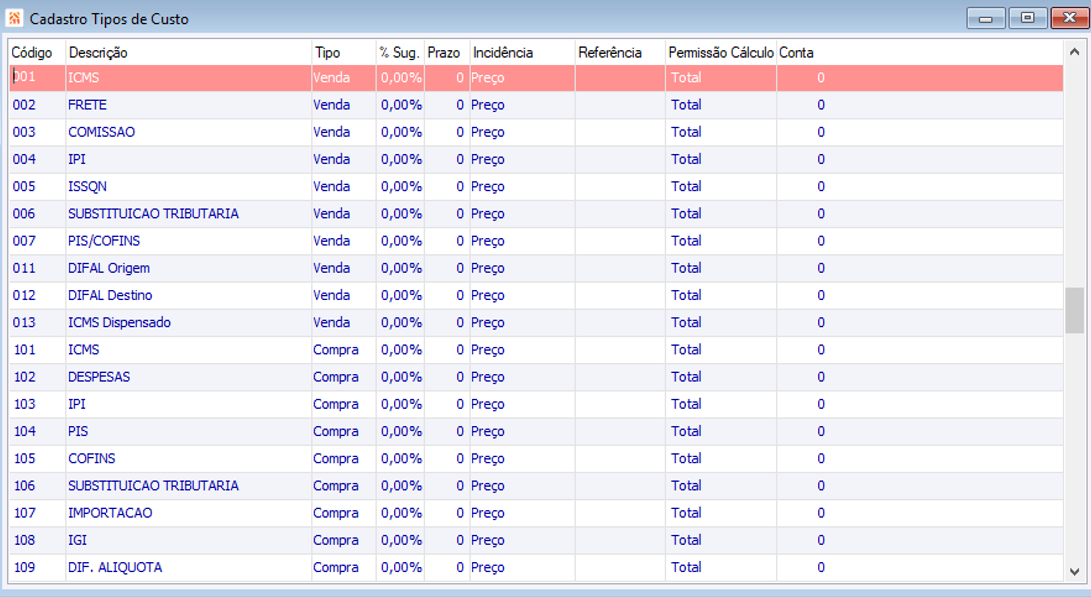Select the PIS row with code 104

(x=536, y=431)
